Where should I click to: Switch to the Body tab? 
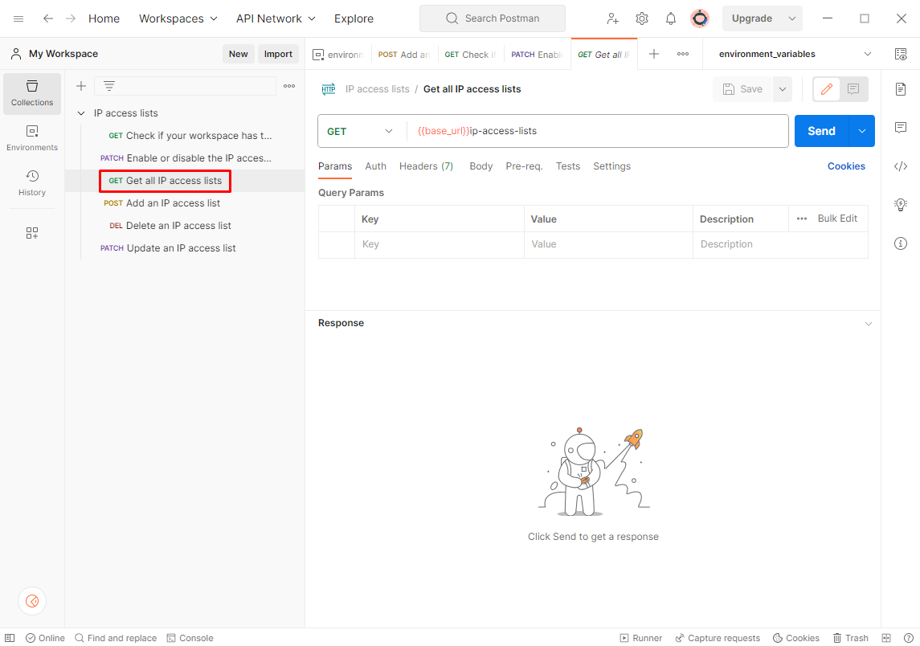coord(481,166)
